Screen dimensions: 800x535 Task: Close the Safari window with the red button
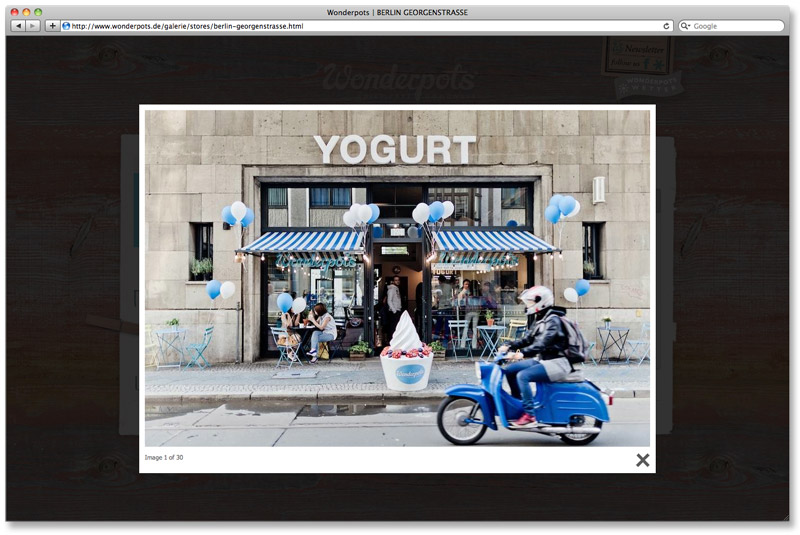click(14, 12)
